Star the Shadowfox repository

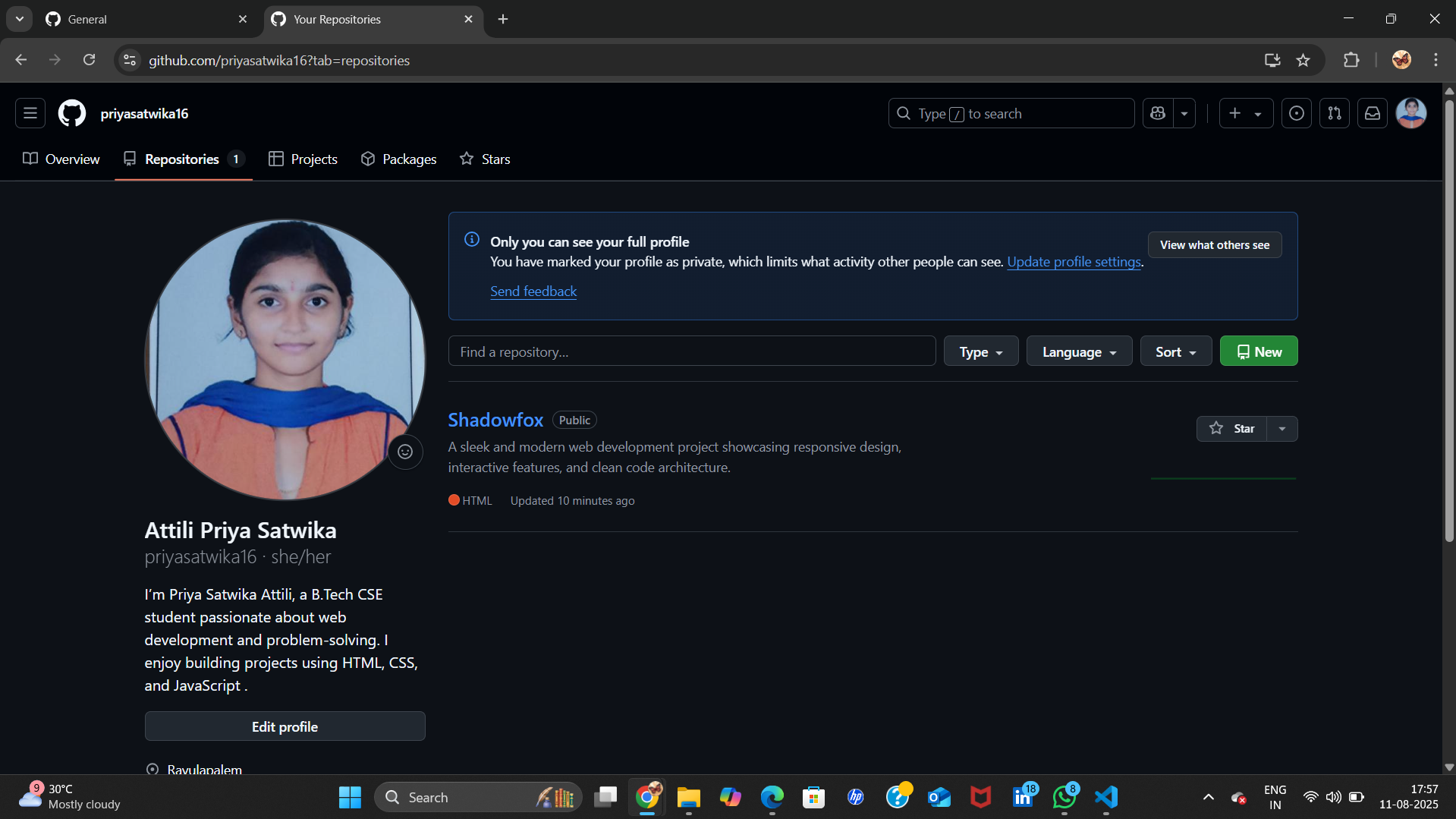(1231, 428)
